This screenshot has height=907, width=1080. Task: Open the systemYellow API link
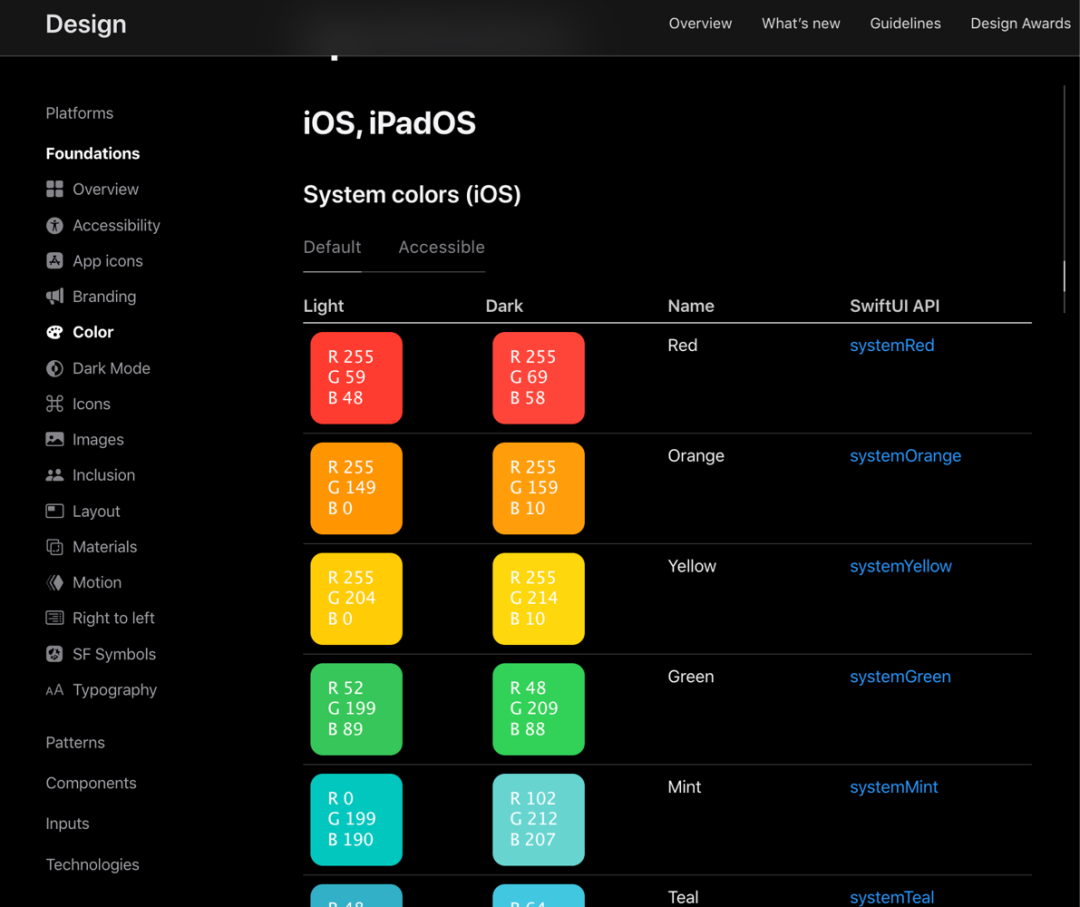tap(900, 566)
